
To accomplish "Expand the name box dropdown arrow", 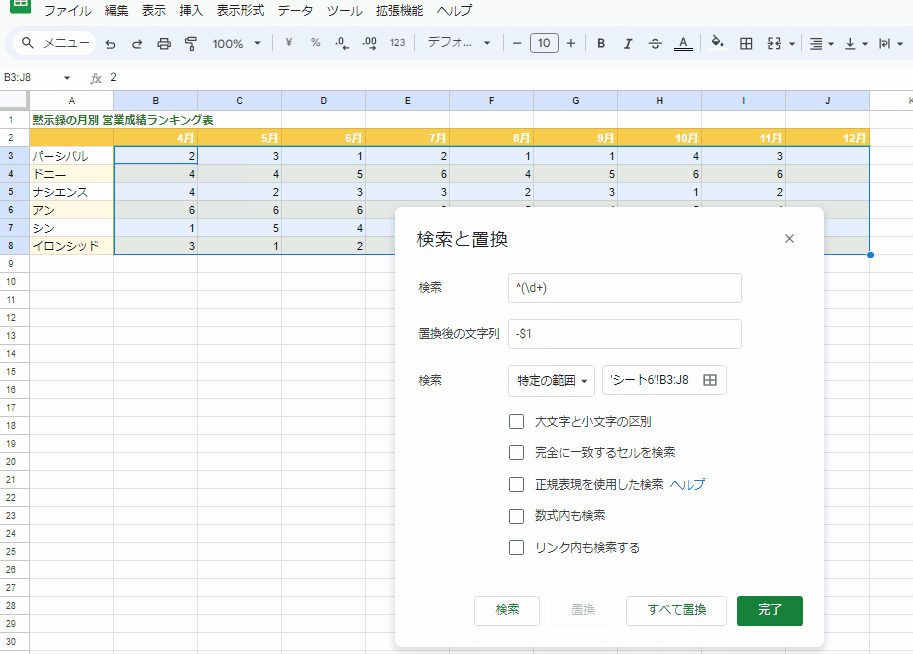I will (66, 77).
